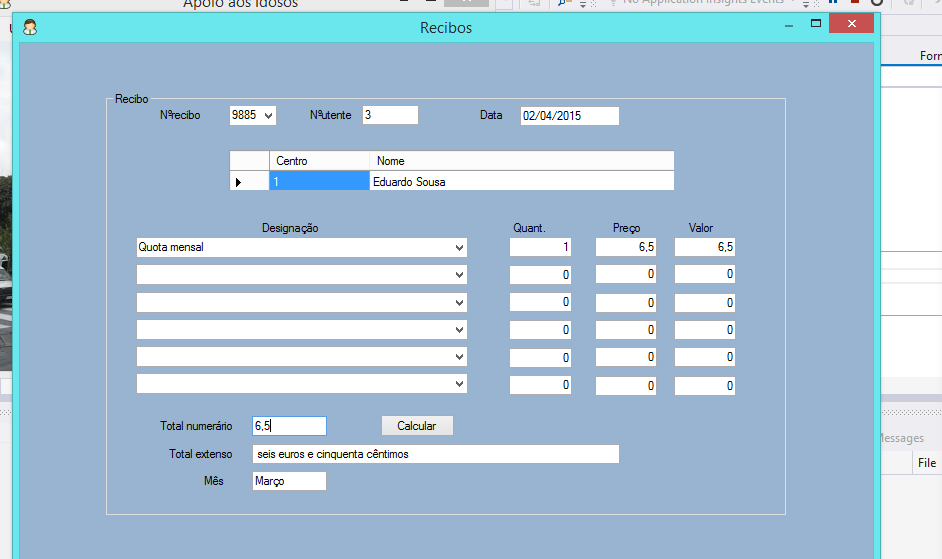The image size is (942, 559).
Task: Select the Centro column header
Action: click(x=319, y=161)
